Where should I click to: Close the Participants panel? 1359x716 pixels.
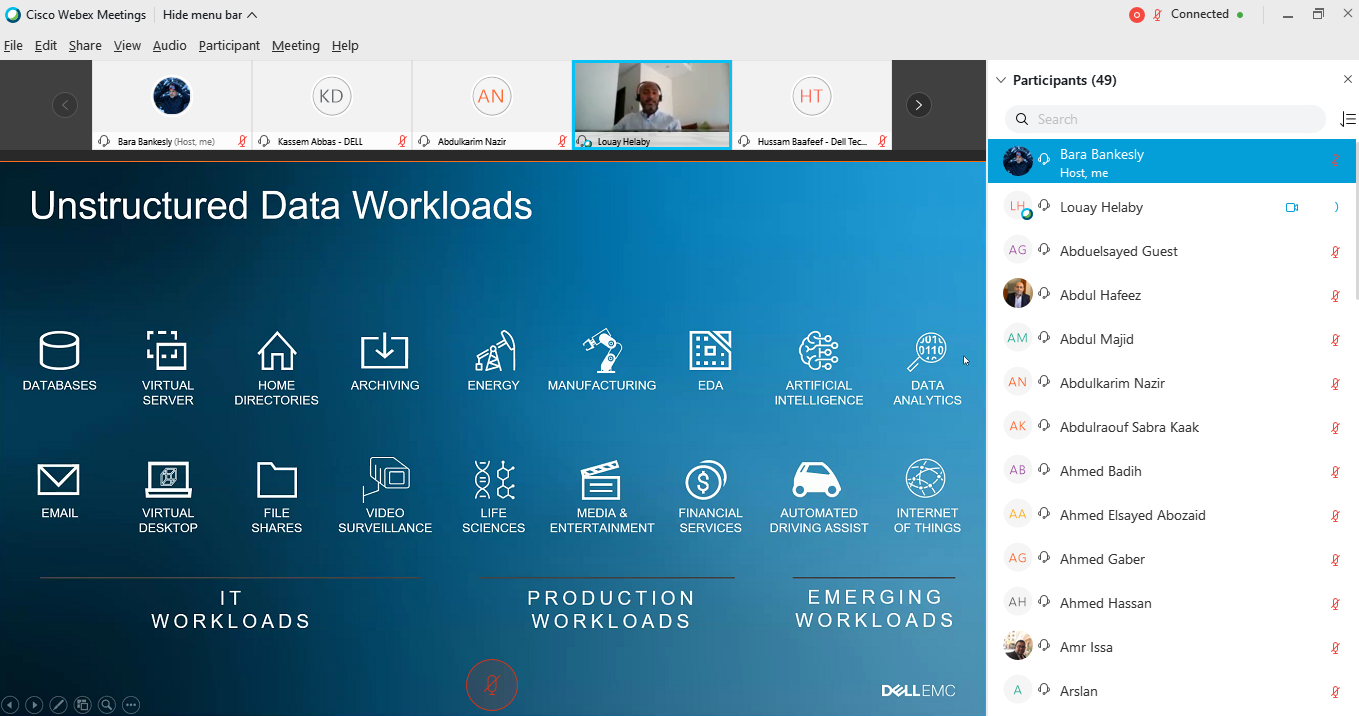pos(1347,80)
